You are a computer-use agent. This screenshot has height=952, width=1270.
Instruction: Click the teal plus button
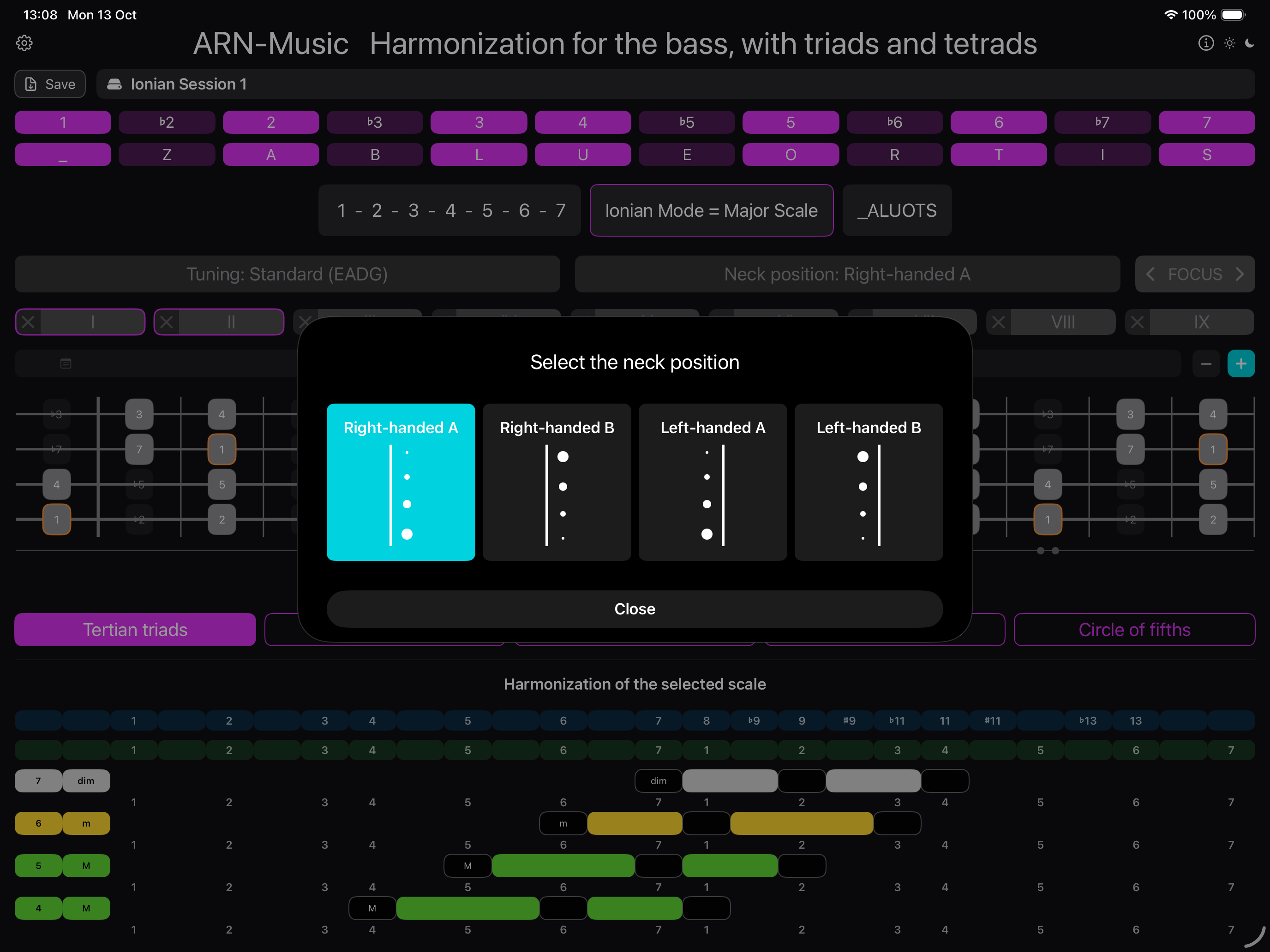pos(1241,363)
